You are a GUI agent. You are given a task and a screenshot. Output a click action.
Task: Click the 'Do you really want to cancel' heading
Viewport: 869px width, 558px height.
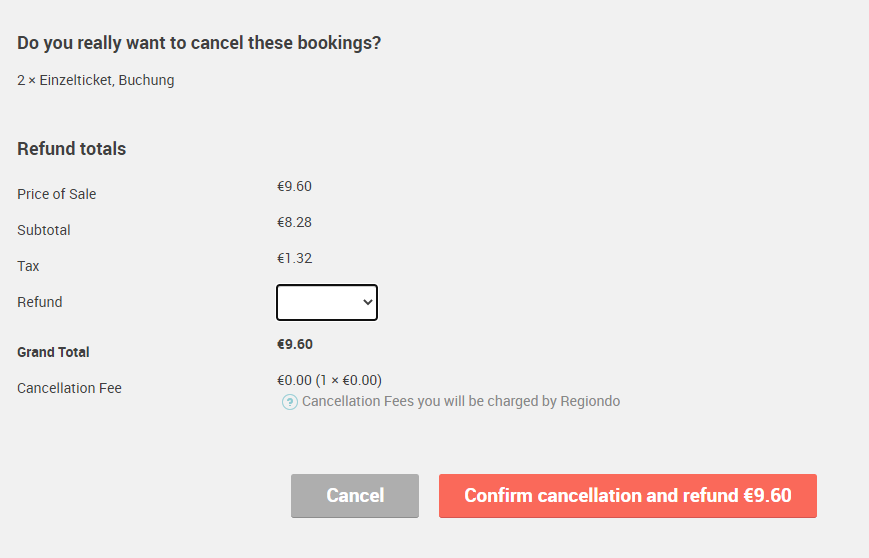click(x=199, y=43)
